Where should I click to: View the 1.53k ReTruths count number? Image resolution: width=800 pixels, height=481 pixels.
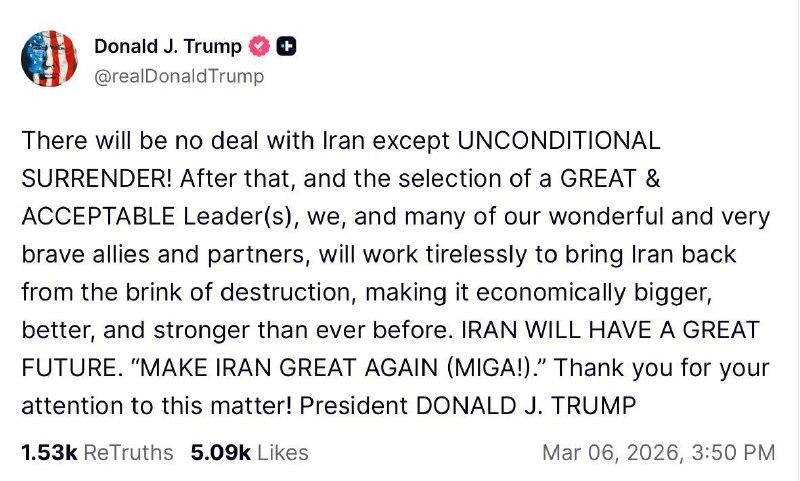coord(49,452)
